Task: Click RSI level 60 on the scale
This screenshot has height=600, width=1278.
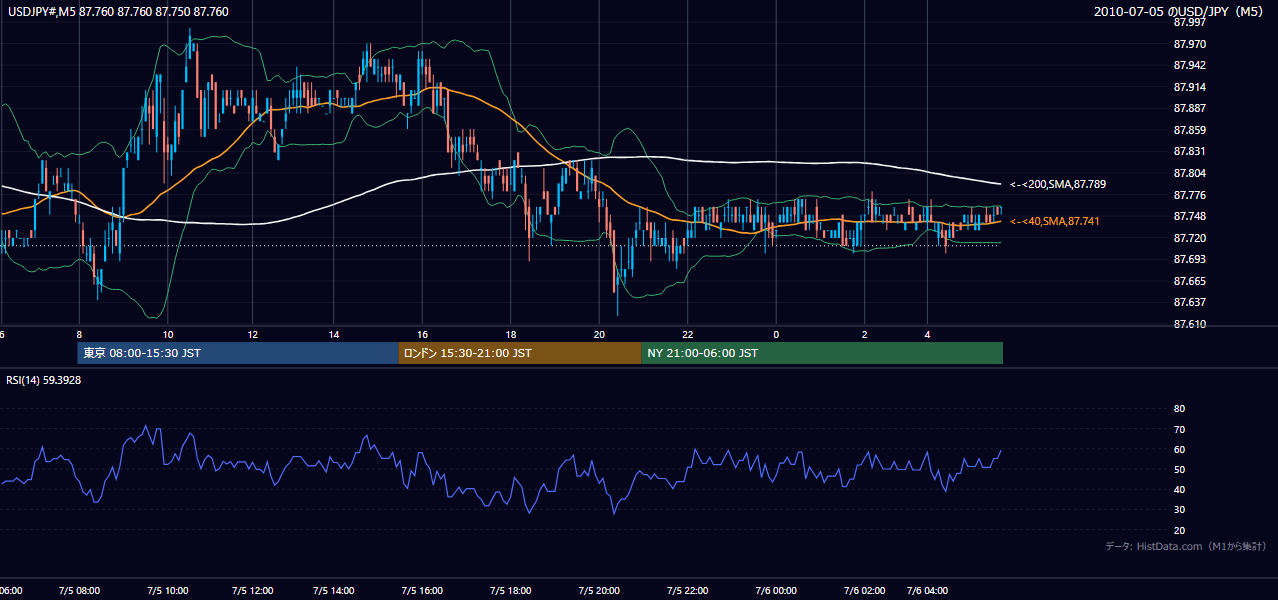Action: tap(1179, 449)
